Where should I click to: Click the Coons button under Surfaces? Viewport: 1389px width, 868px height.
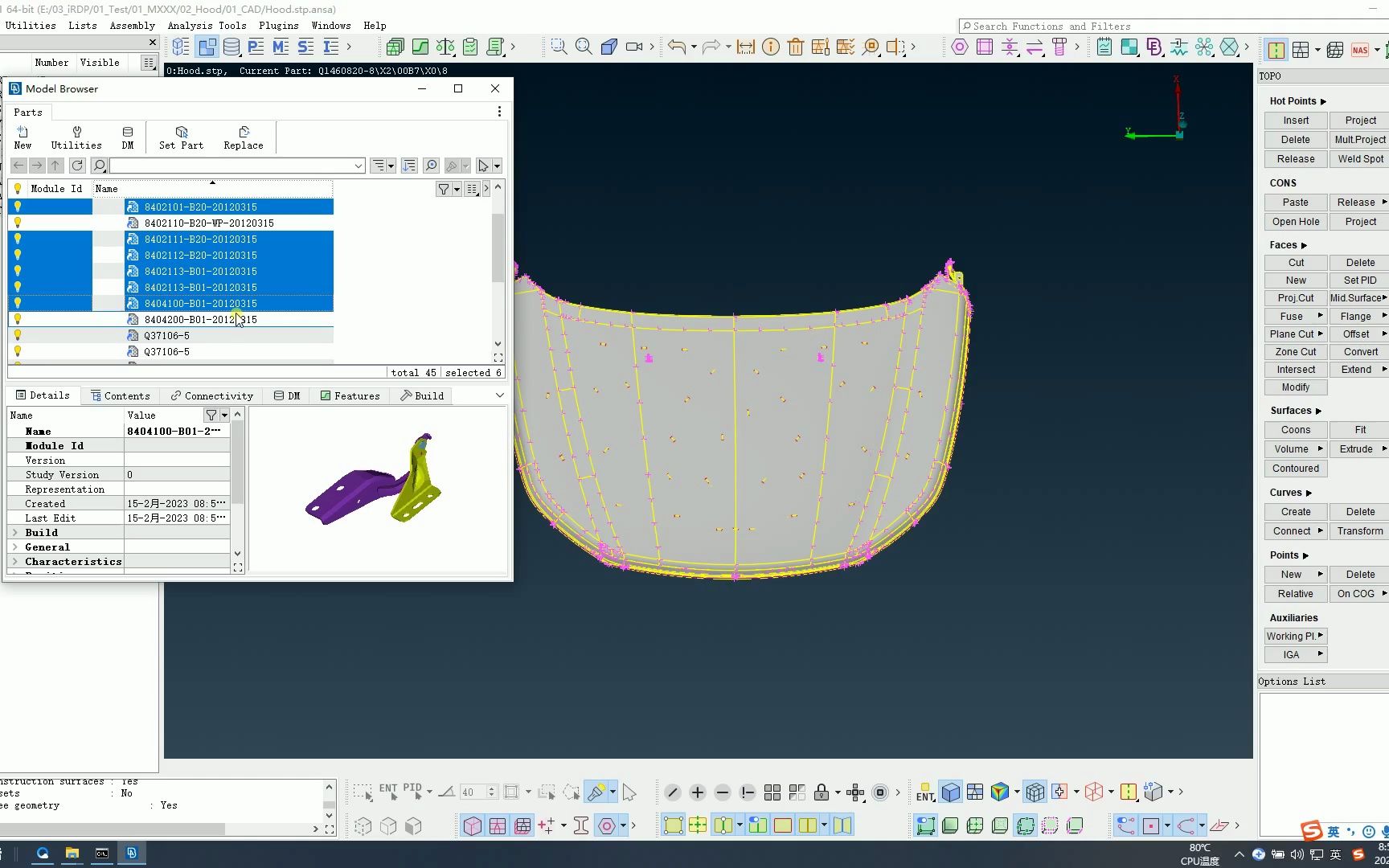1294,429
